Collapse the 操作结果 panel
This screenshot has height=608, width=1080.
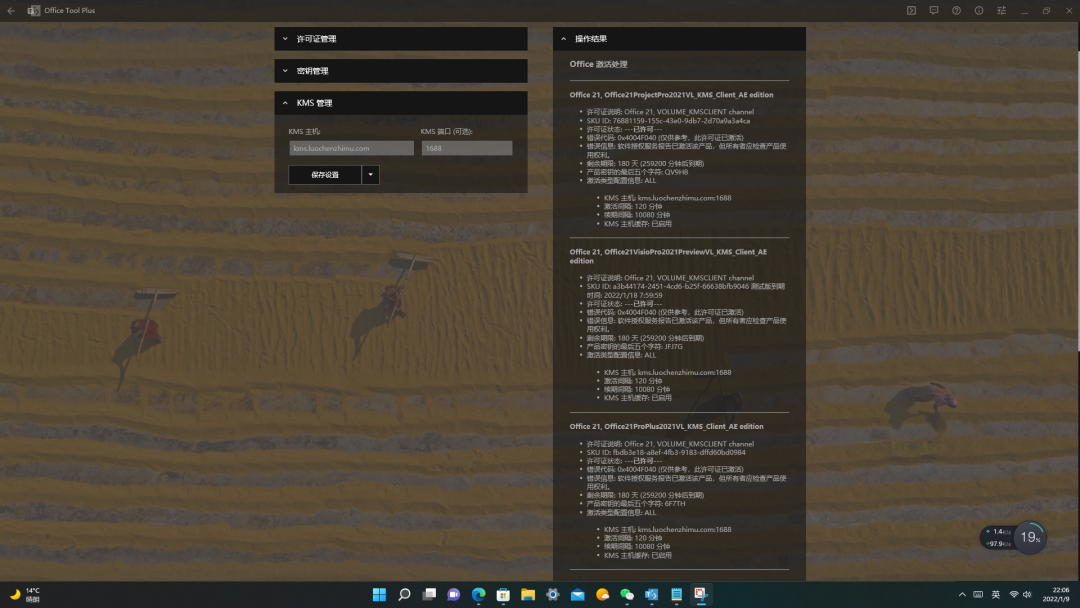tap(679, 39)
